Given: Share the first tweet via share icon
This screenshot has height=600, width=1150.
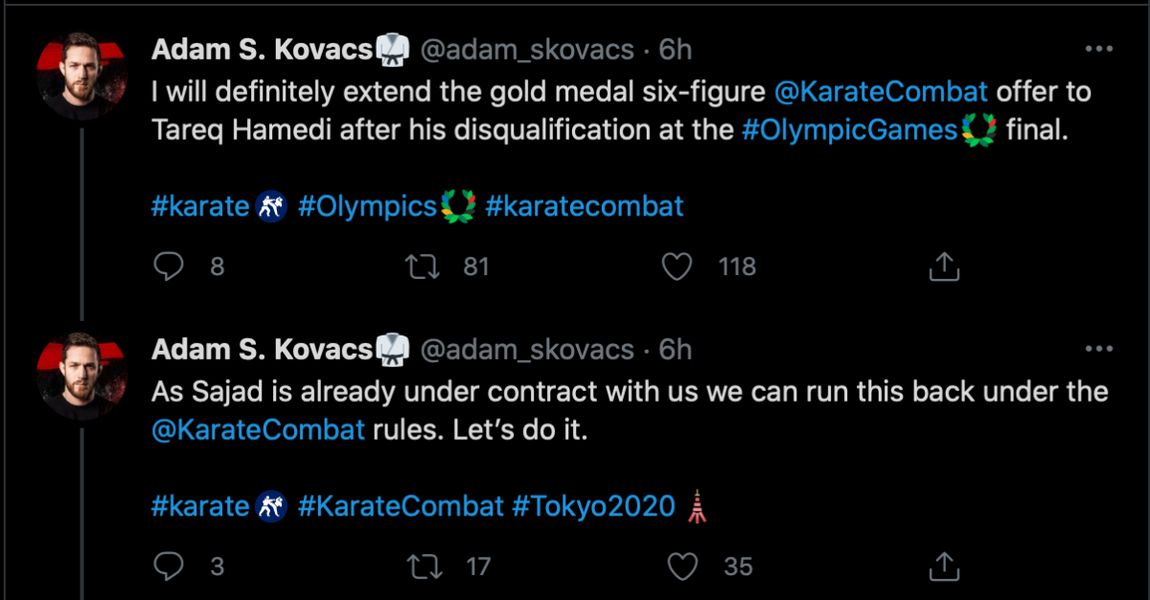Looking at the screenshot, I should pyautogui.click(x=944, y=266).
